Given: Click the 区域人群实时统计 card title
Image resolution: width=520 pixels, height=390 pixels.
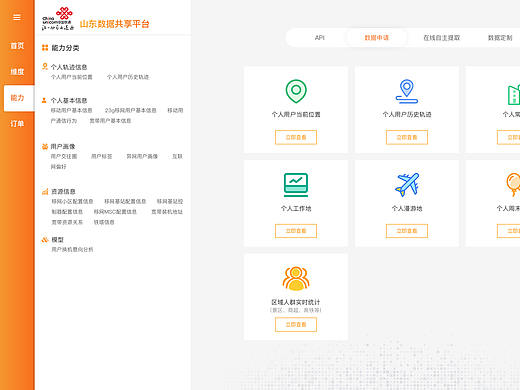Looking at the screenshot, I should (296, 302).
